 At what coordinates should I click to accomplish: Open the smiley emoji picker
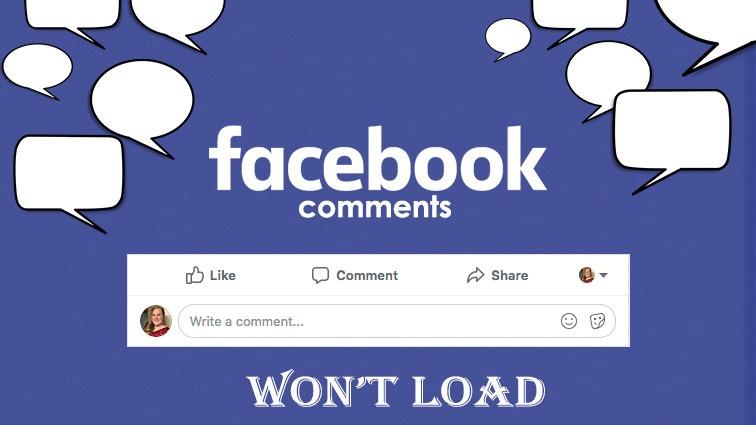(x=569, y=321)
